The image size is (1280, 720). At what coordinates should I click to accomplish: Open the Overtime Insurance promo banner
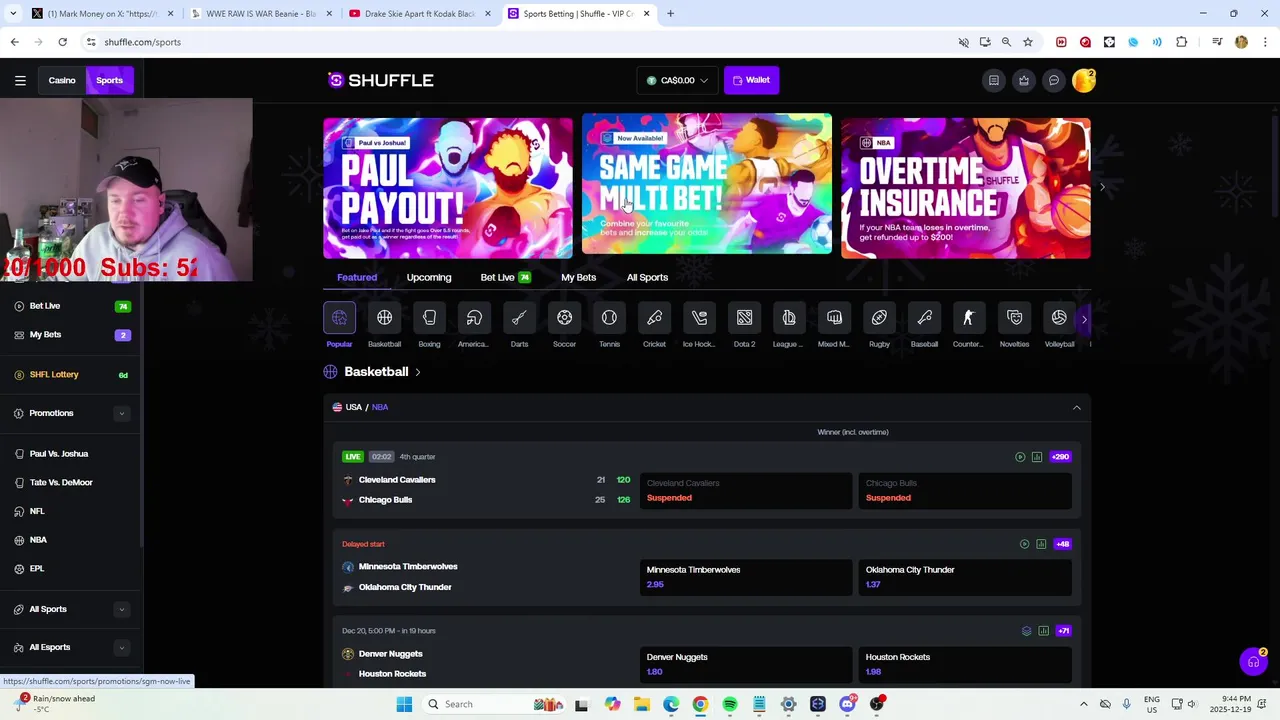point(965,188)
